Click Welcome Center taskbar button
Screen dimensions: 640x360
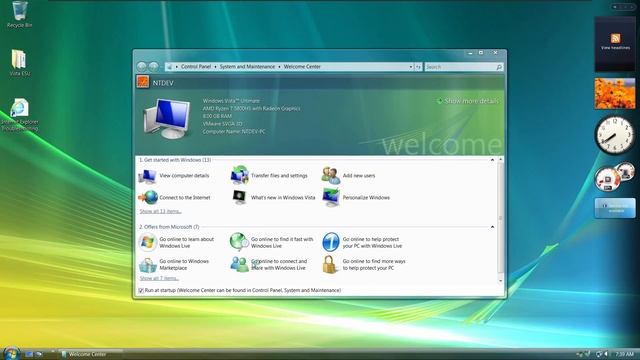coord(91,354)
